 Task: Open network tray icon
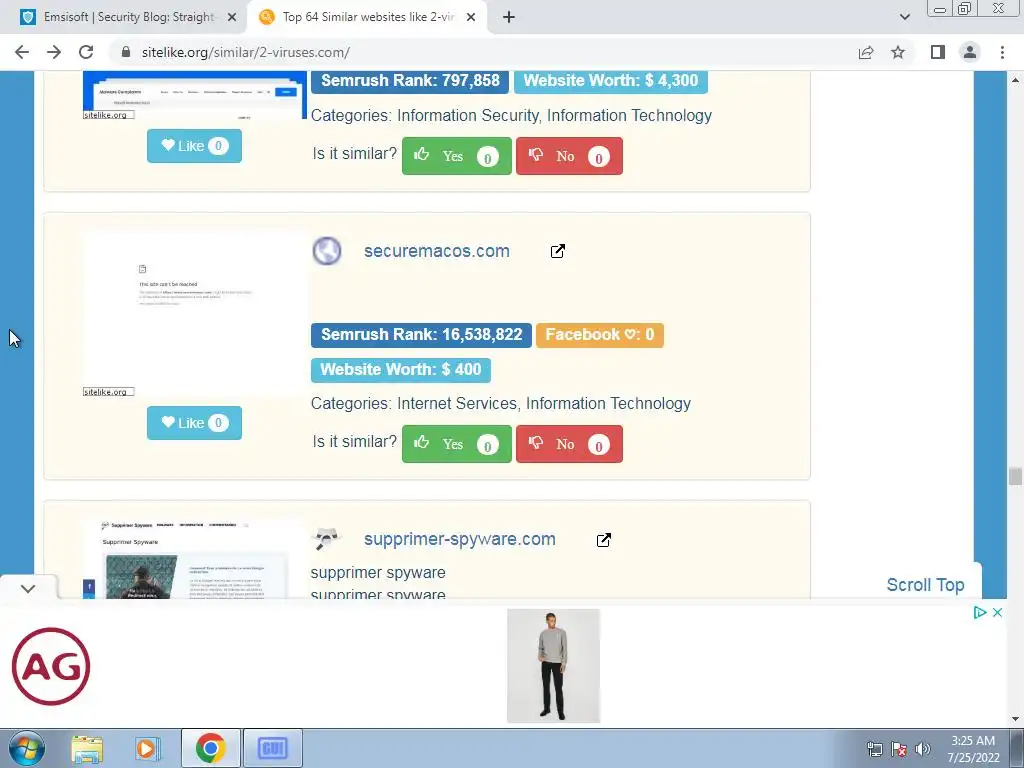[874, 749]
